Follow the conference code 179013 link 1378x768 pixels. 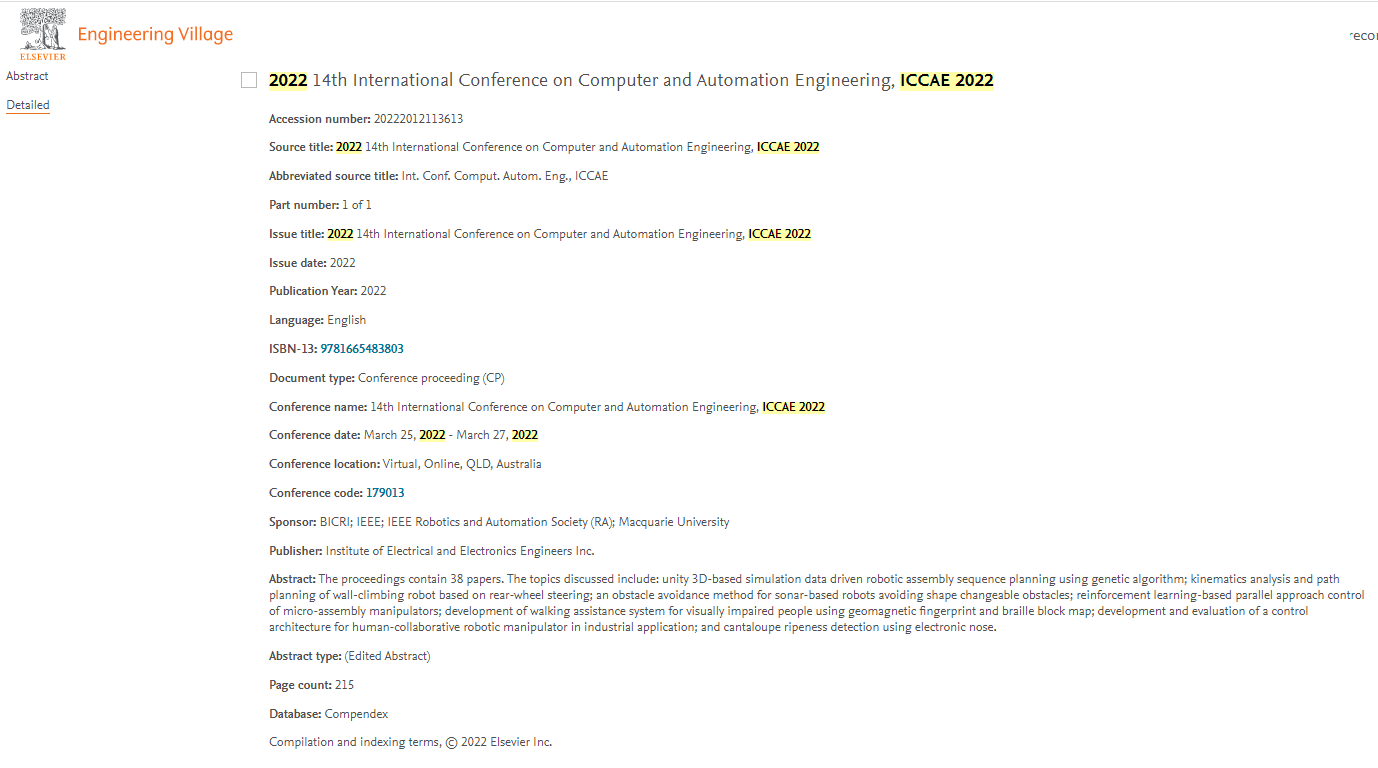(385, 493)
